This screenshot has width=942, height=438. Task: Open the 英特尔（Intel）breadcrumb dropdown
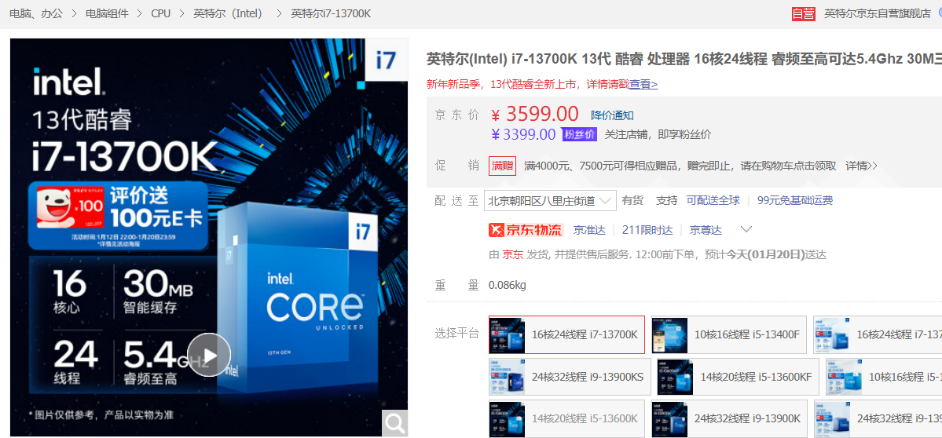tap(228, 13)
